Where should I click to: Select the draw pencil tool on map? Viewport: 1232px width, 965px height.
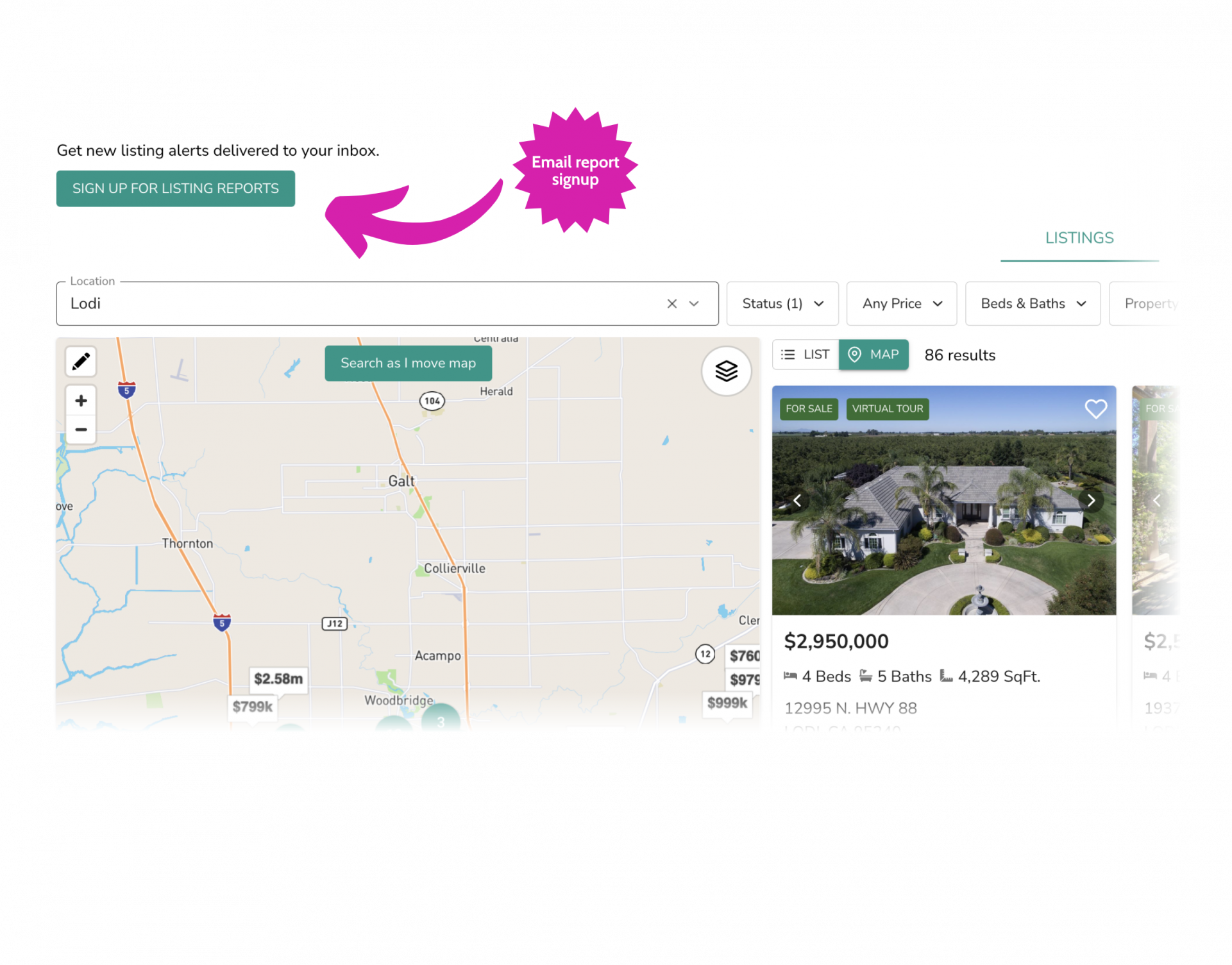pyautogui.click(x=81, y=362)
